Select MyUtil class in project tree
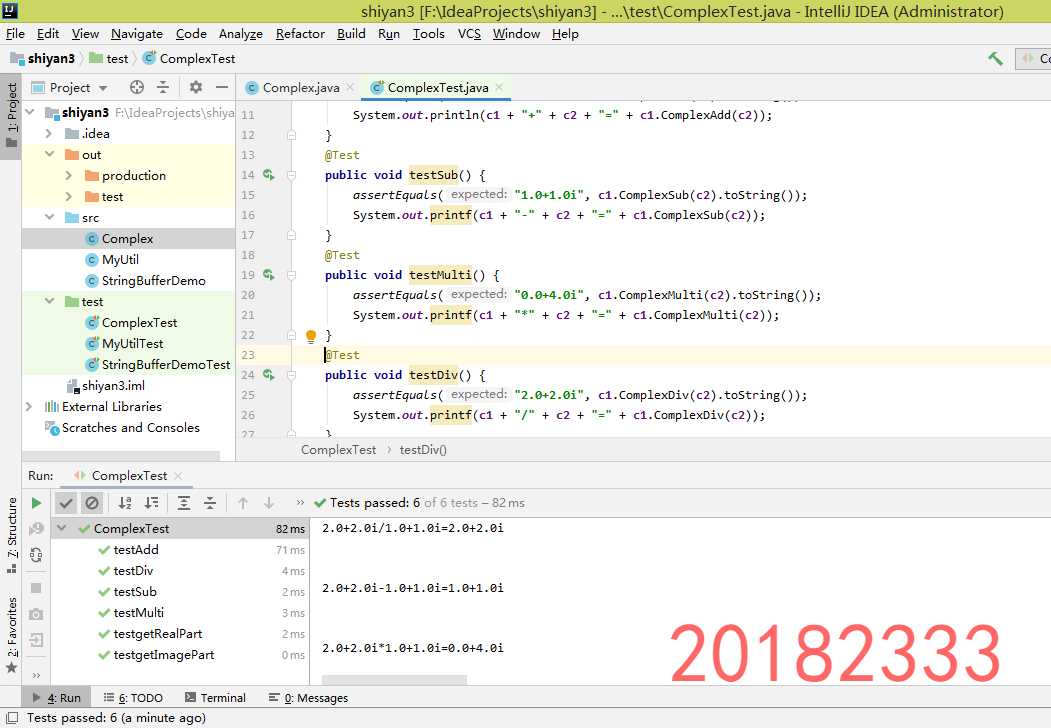Image resolution: width=1051 pixels, height=728 pixels. point(120,259)
